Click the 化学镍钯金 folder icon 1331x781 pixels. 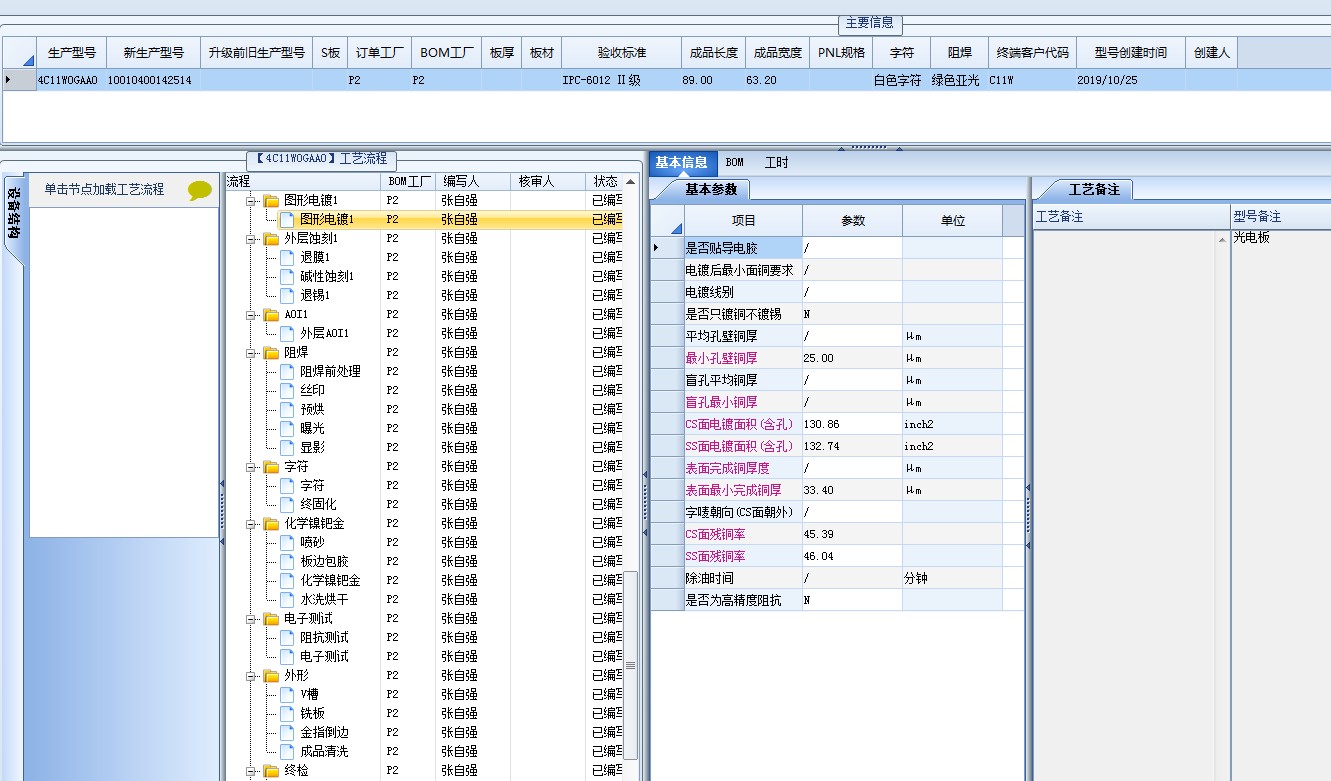pos(271,524)
